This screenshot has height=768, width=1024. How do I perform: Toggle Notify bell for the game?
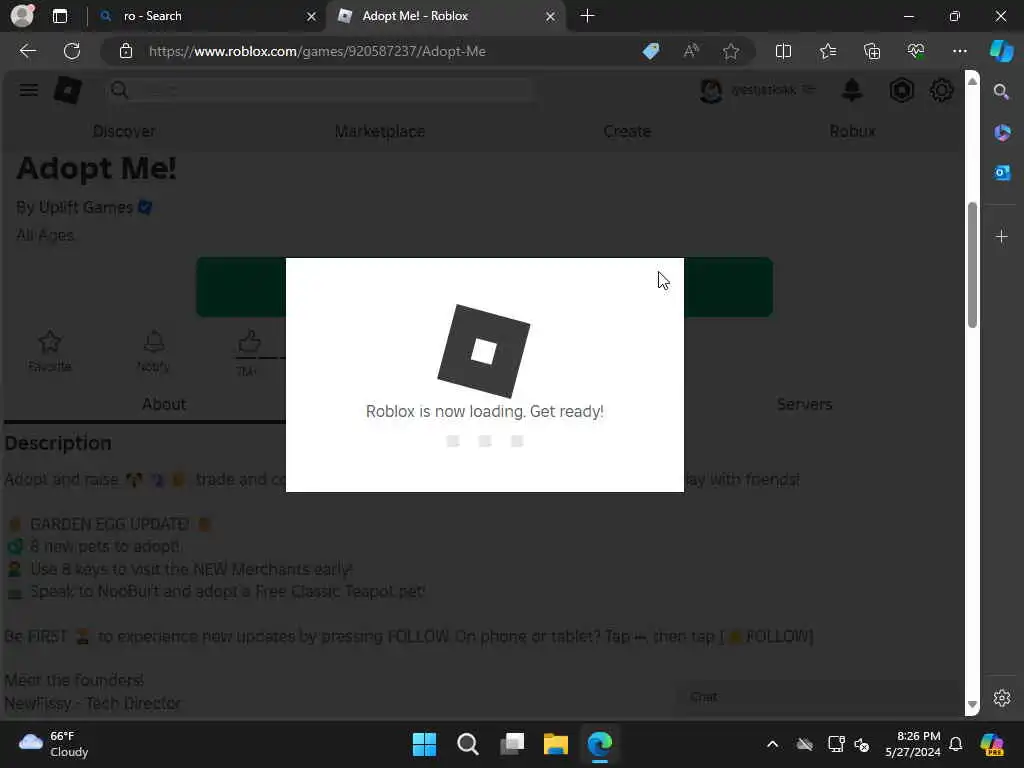point(153,351)
